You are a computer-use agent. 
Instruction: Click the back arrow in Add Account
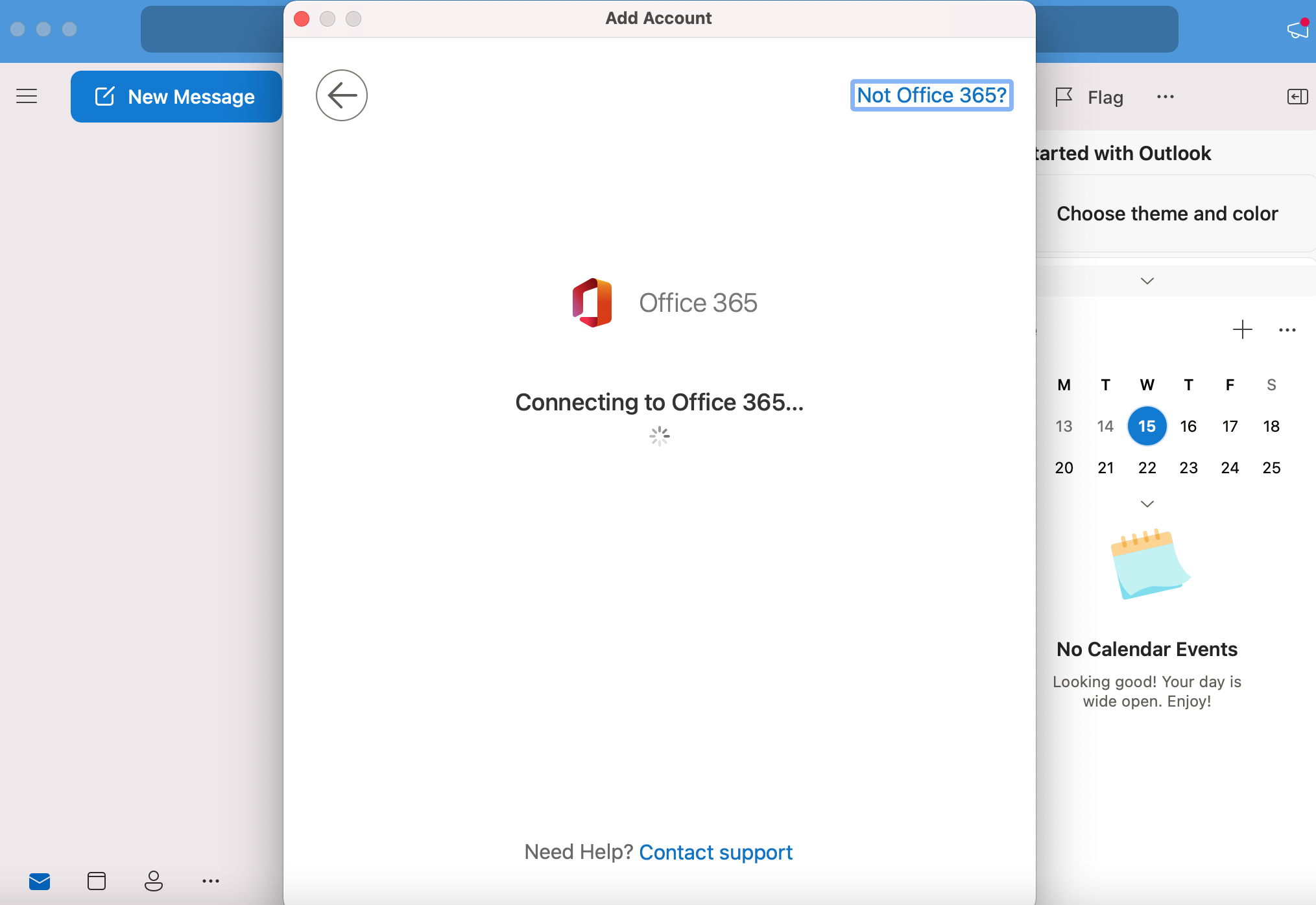pyautogui.click(x=342, y=95)
